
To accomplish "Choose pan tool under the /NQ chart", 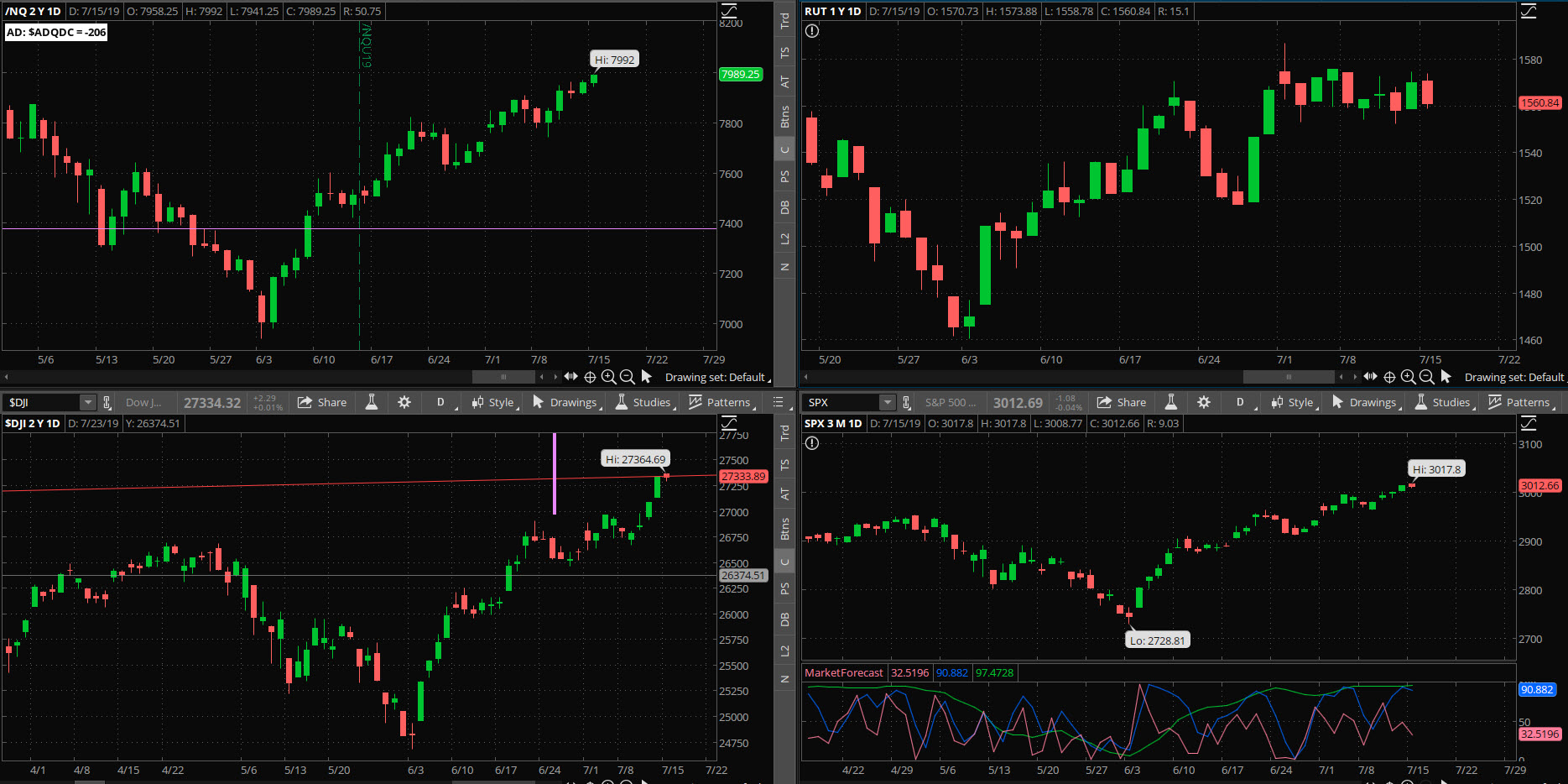I will pyautogui.click(x=571, y=376).
